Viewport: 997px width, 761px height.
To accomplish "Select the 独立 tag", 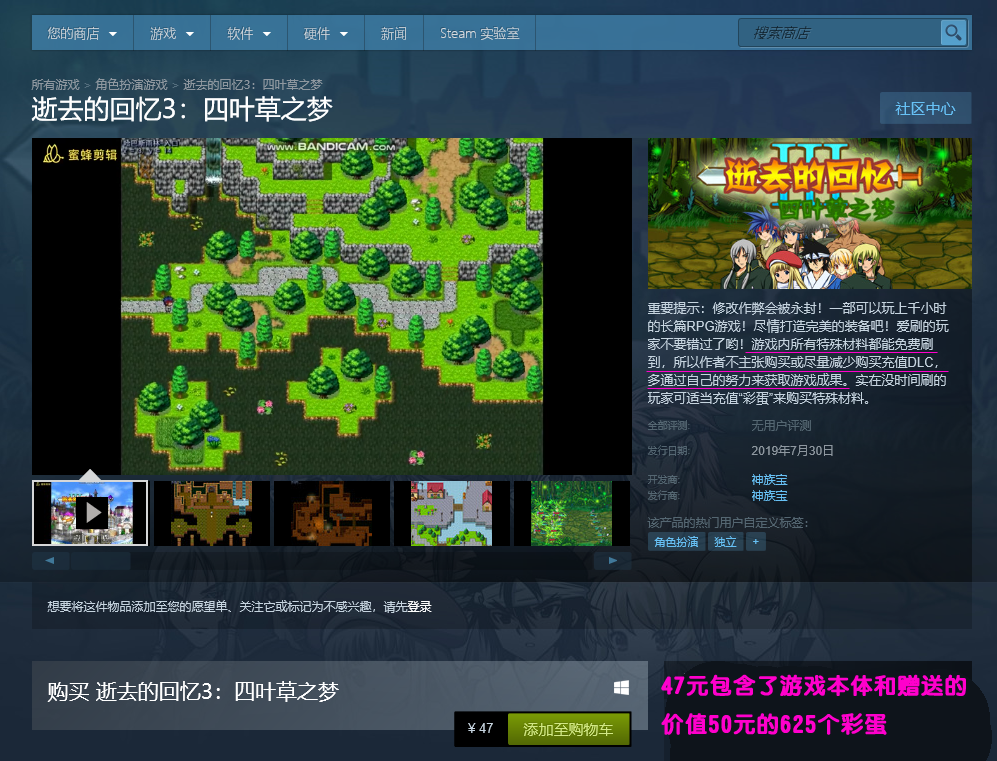I will [x=725, y=542].
